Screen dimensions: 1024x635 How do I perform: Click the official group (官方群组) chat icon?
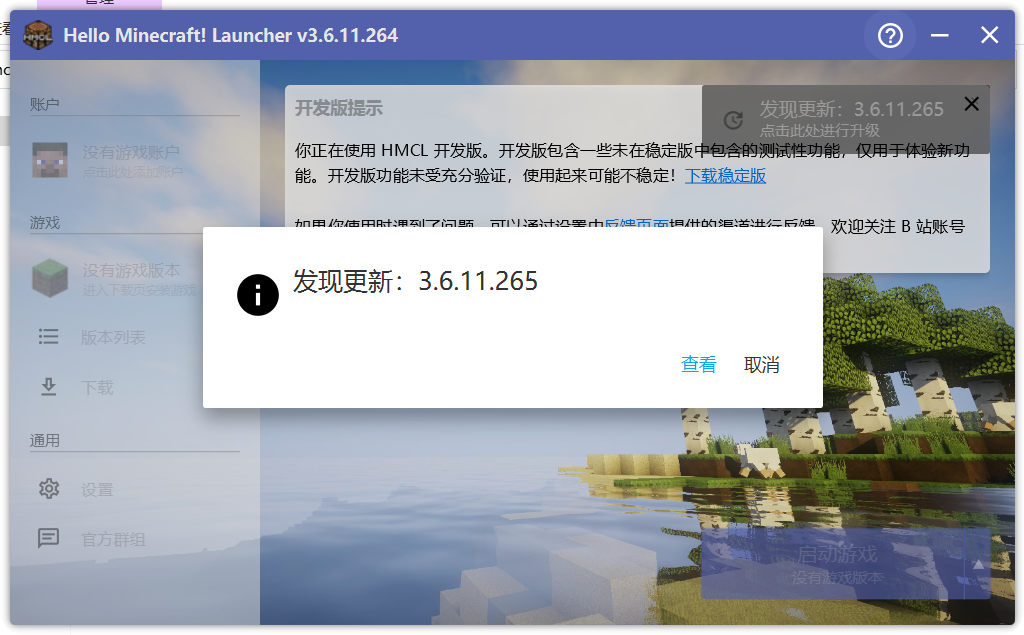[48, 539]
